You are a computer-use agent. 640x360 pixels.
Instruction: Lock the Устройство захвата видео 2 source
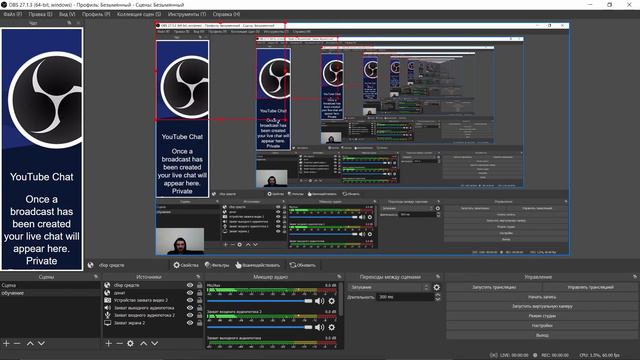pyautogui.click(x=199, y=300)
